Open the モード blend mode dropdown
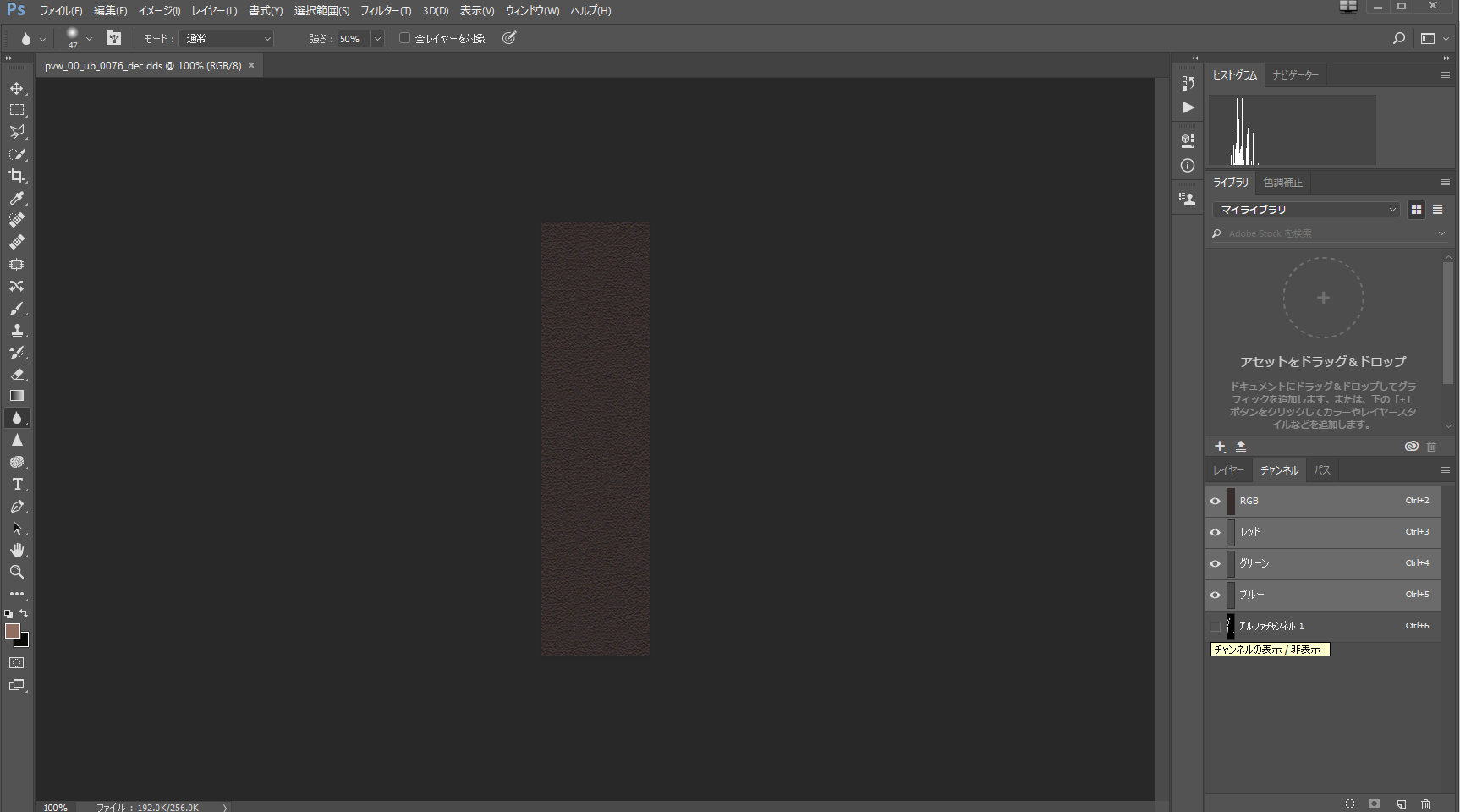 pos(227,39)
